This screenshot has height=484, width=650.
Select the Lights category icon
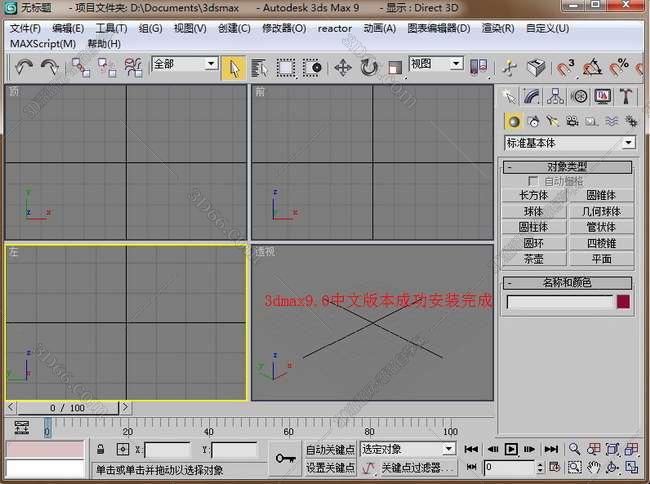click(x=553, y=121)
